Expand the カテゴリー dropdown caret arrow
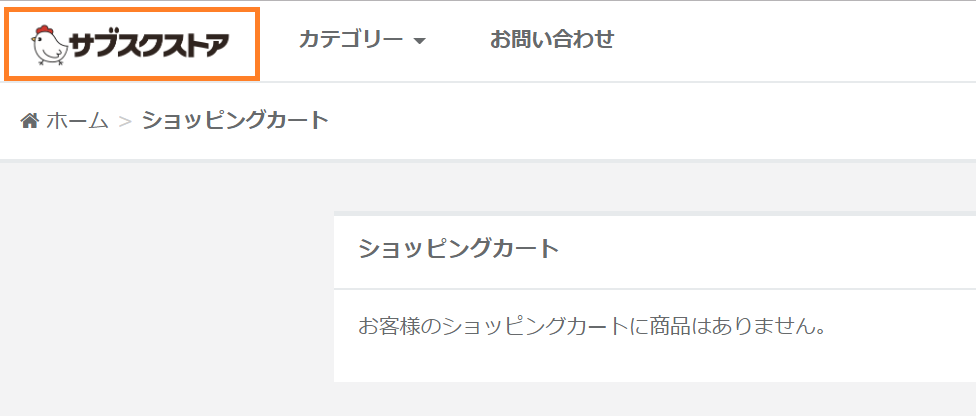The height and width of the screenshot is (416, 976). 419,41
